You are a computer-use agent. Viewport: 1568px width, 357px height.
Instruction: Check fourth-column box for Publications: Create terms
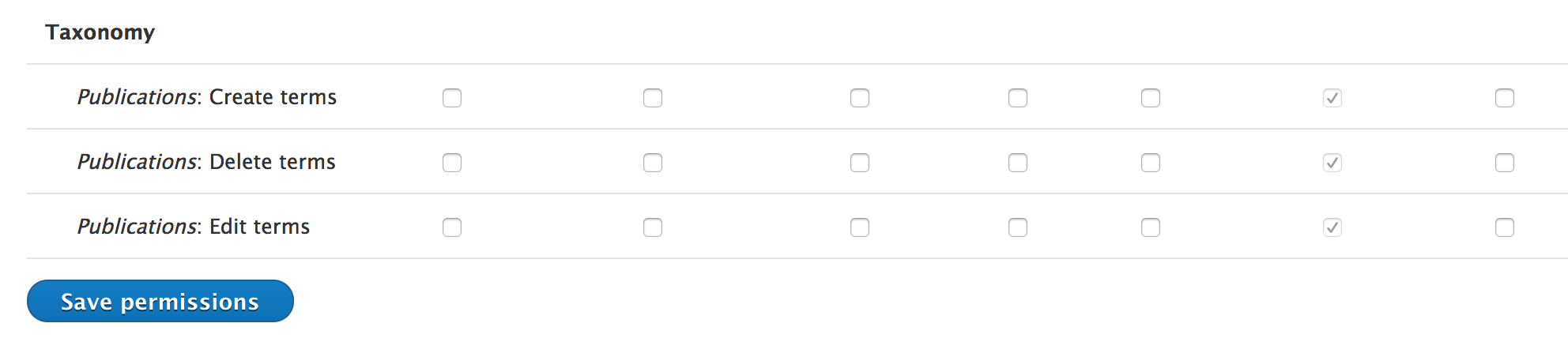(1018, 98)
